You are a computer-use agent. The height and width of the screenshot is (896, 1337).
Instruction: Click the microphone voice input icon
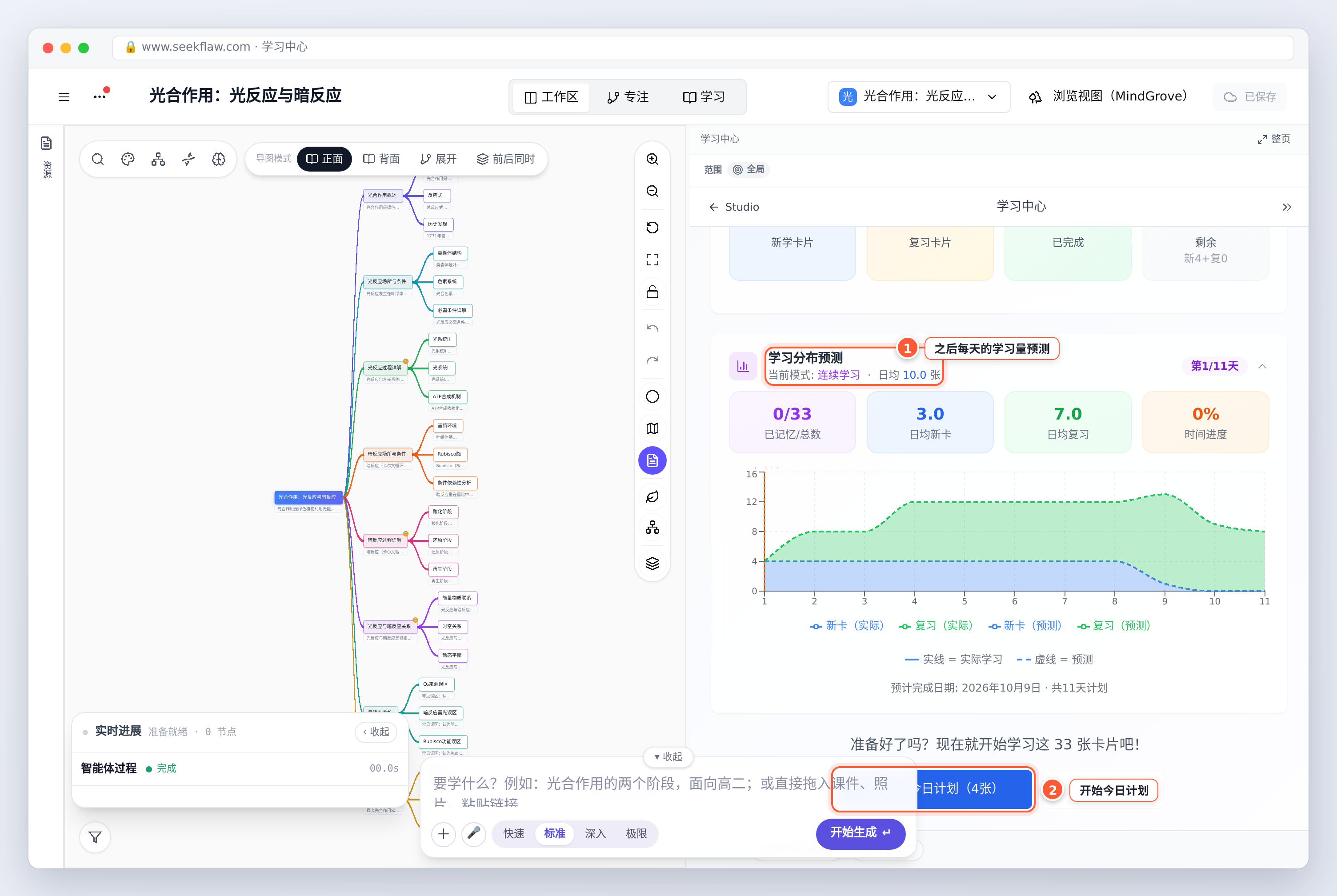[x=474, y=834]
